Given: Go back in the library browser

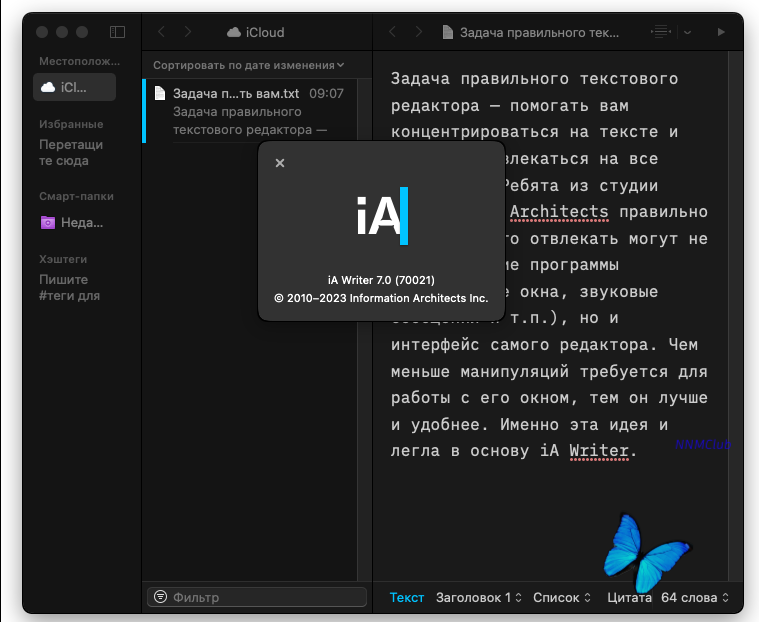Looking at the screenshot, I should [162, 32].
